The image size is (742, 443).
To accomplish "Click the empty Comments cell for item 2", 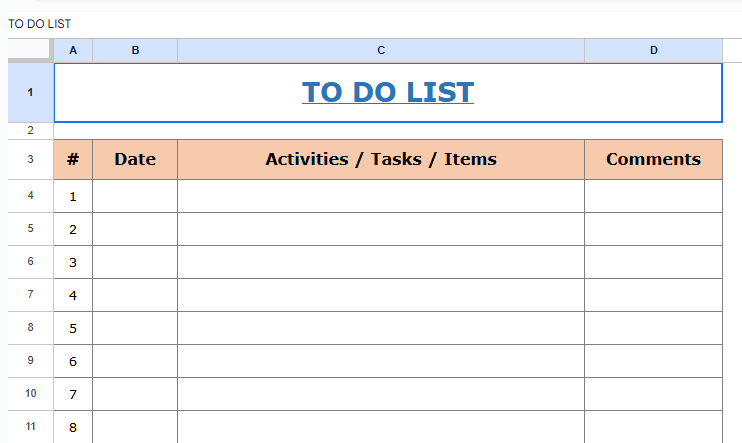I will pos(653,229).
